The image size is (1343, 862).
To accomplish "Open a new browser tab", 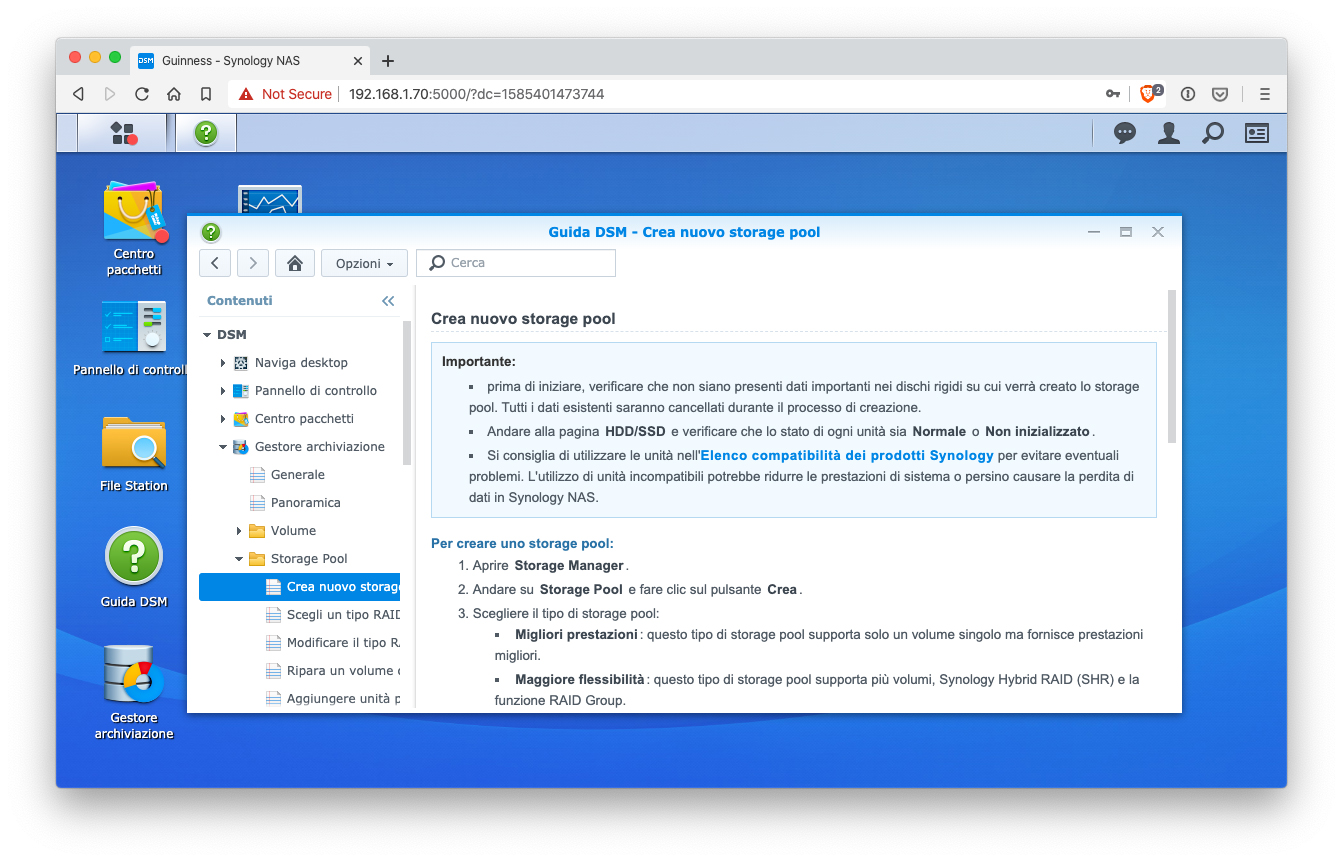I will [x=388, y=61].
